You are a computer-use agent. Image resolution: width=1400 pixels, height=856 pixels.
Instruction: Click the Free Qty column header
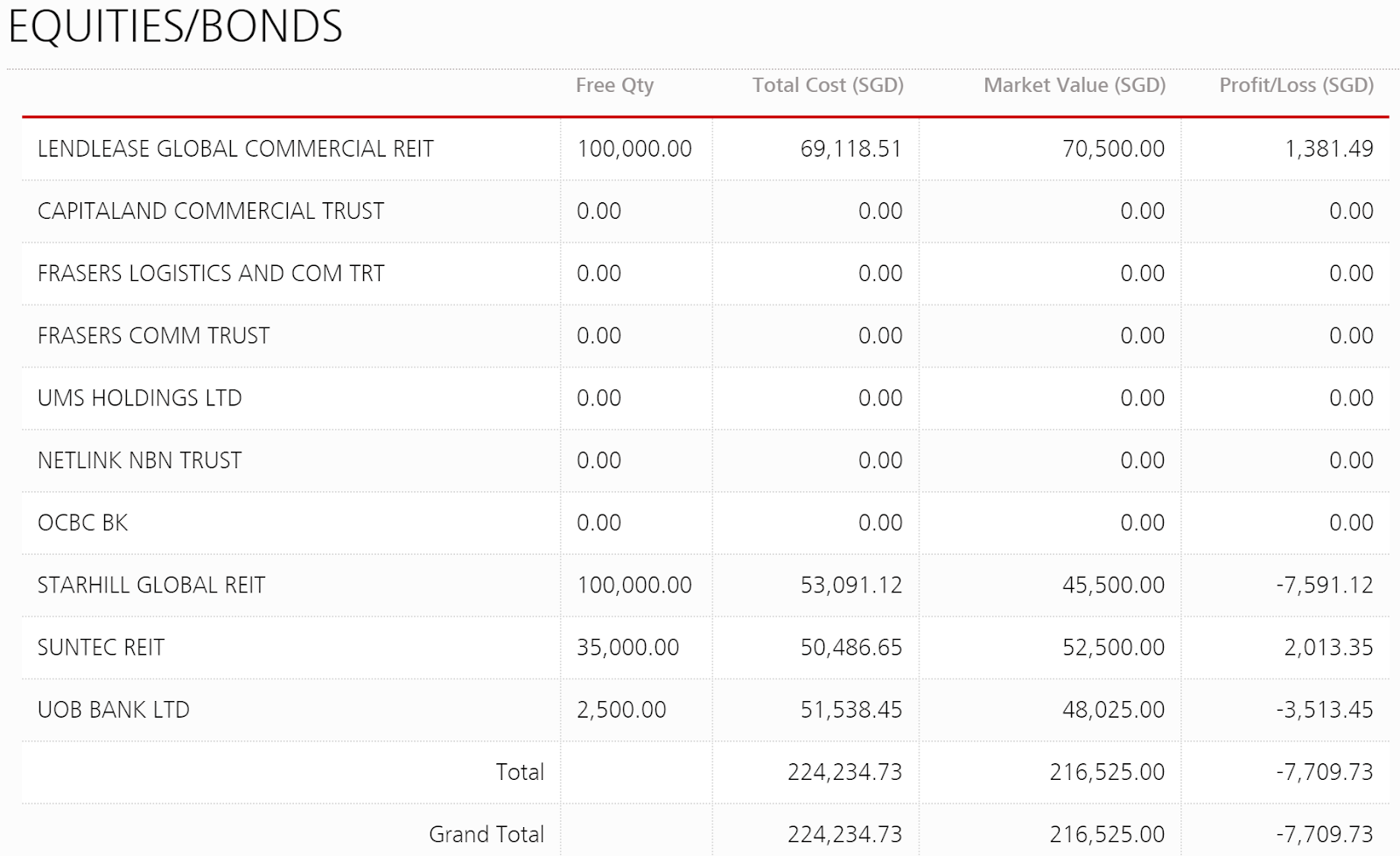point(614,86)
